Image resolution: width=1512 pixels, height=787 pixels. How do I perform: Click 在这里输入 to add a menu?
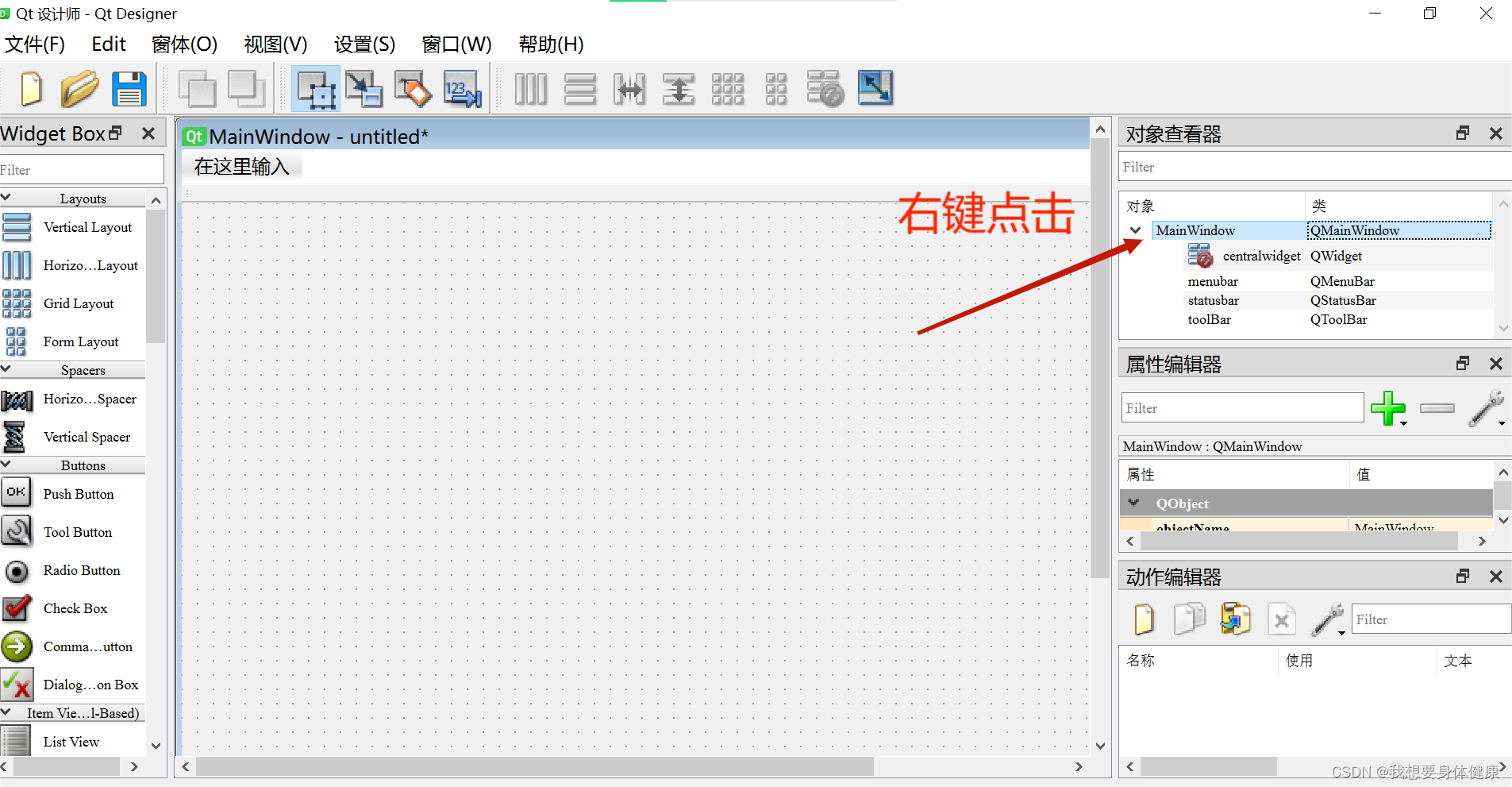(242, 165)
